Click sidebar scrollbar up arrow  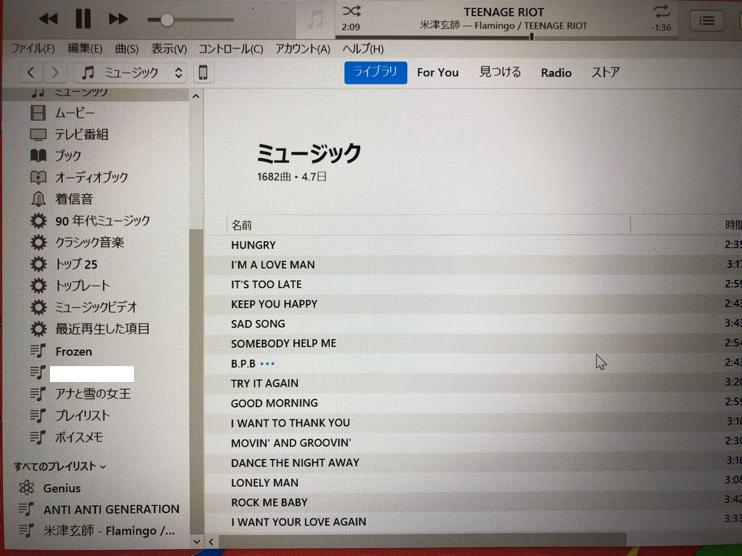coord(196,96)
